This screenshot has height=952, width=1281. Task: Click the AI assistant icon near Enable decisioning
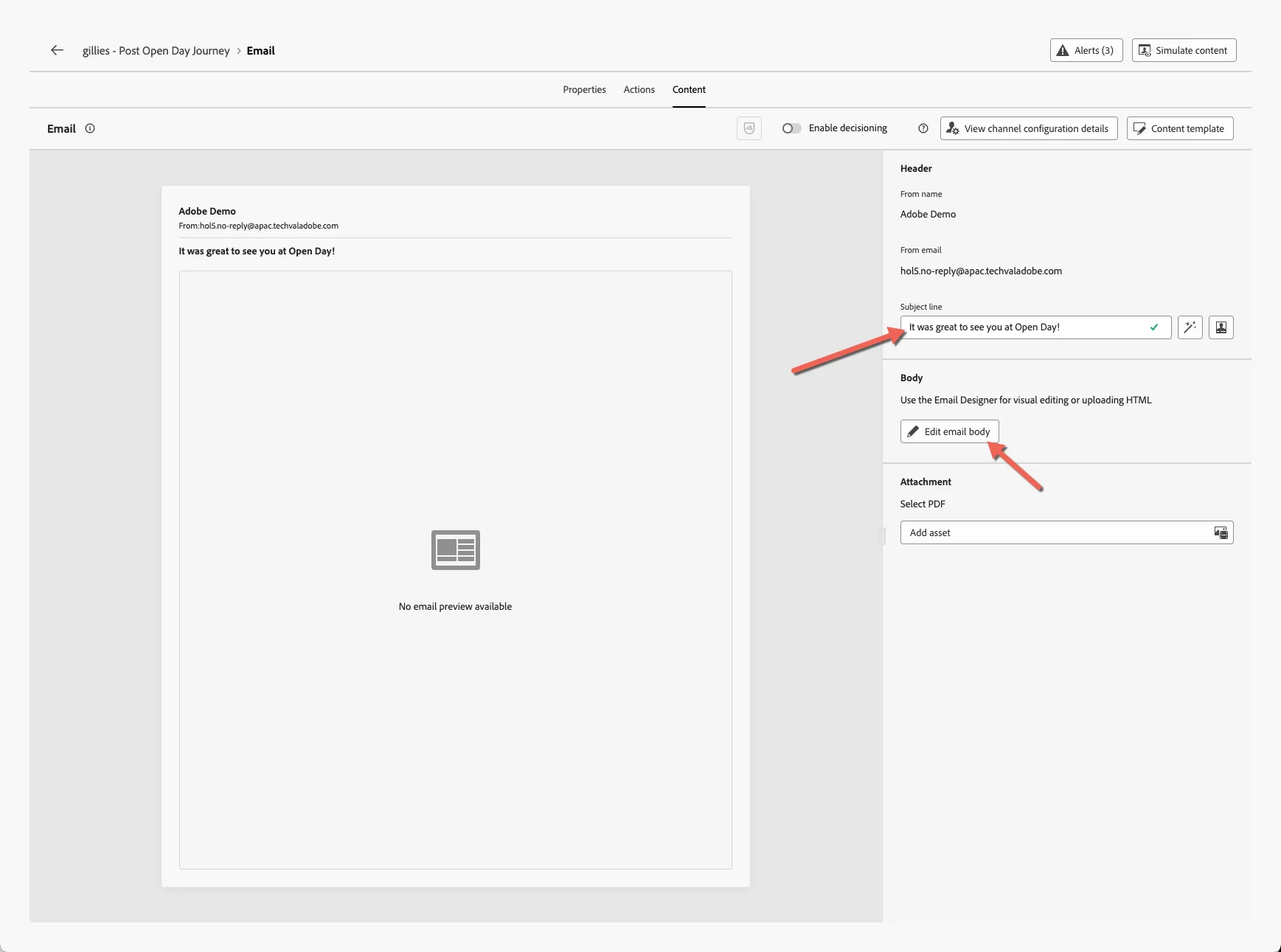click(749, 128)
